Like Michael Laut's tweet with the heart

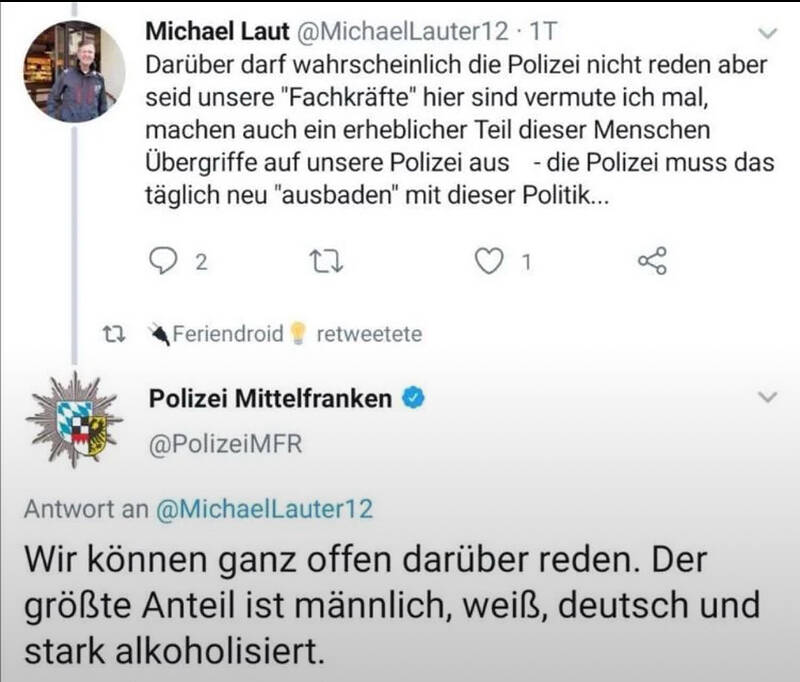pos(488,261)
